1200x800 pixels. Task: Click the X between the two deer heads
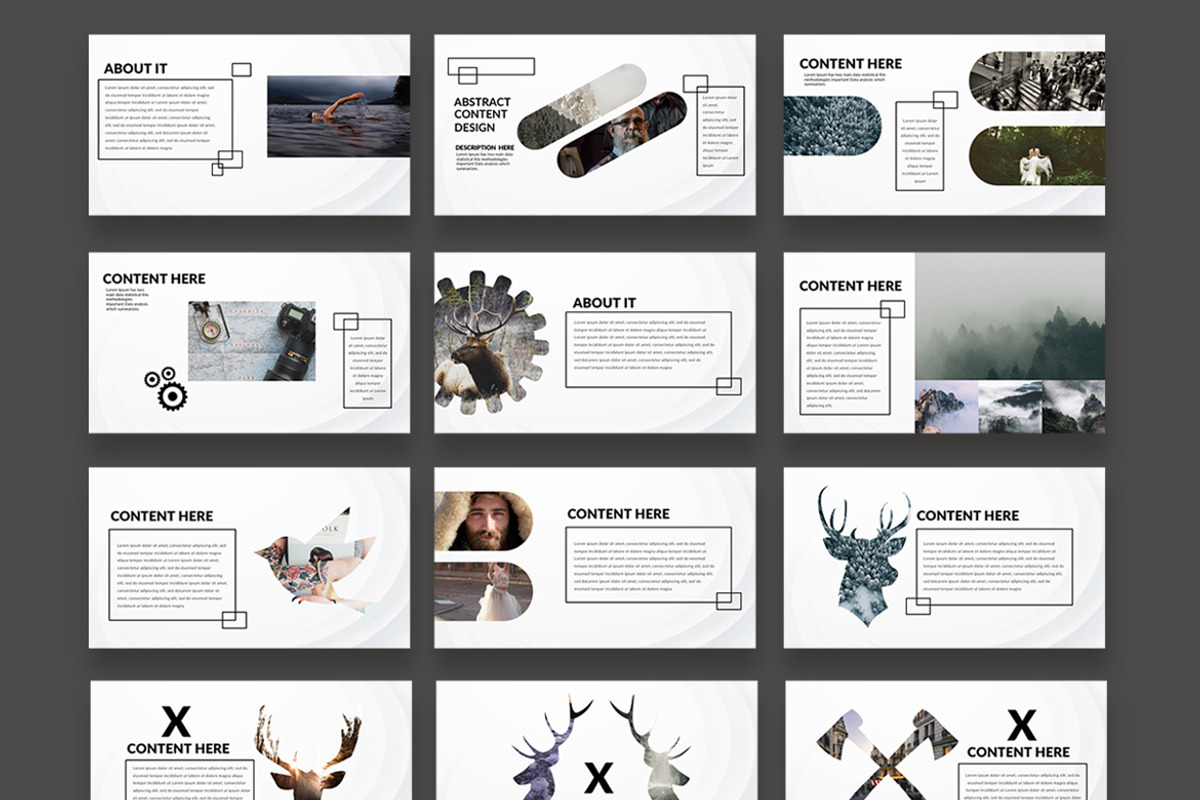(599, 778)
